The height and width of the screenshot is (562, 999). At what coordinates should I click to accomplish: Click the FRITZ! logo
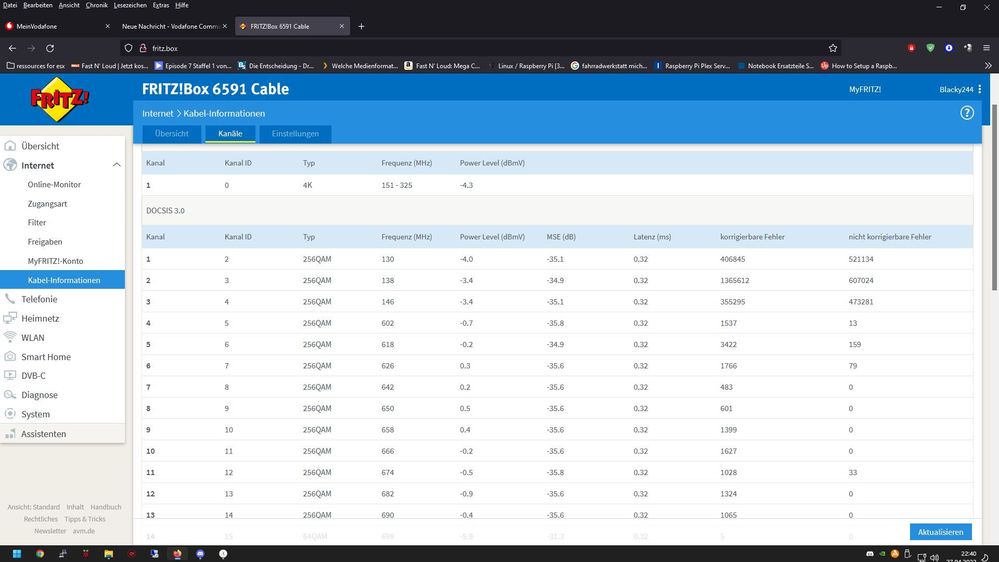(60, 99)
